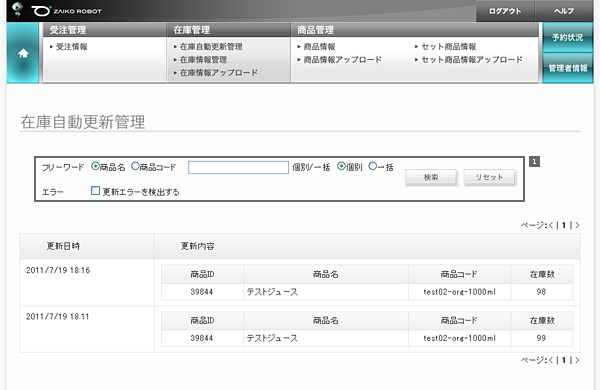The height and width of the screenshot is (390, 600).
Task: Open 在庫自動更新管理 menu link
Action: [211, 47]
